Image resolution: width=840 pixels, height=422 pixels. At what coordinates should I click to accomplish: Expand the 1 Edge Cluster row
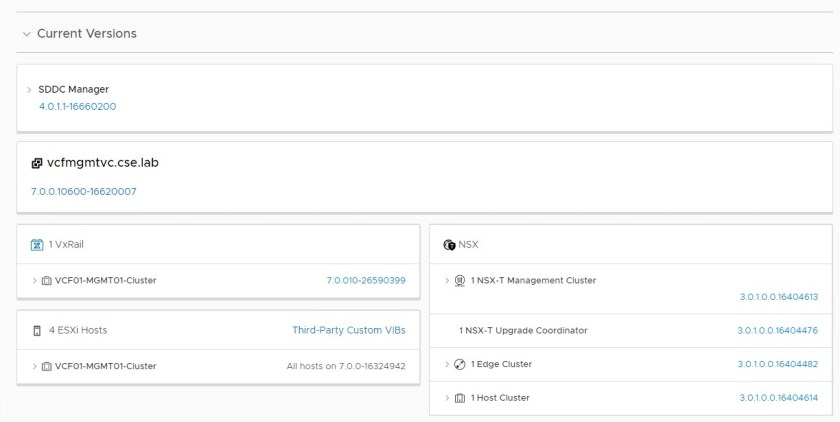(447, 364)
